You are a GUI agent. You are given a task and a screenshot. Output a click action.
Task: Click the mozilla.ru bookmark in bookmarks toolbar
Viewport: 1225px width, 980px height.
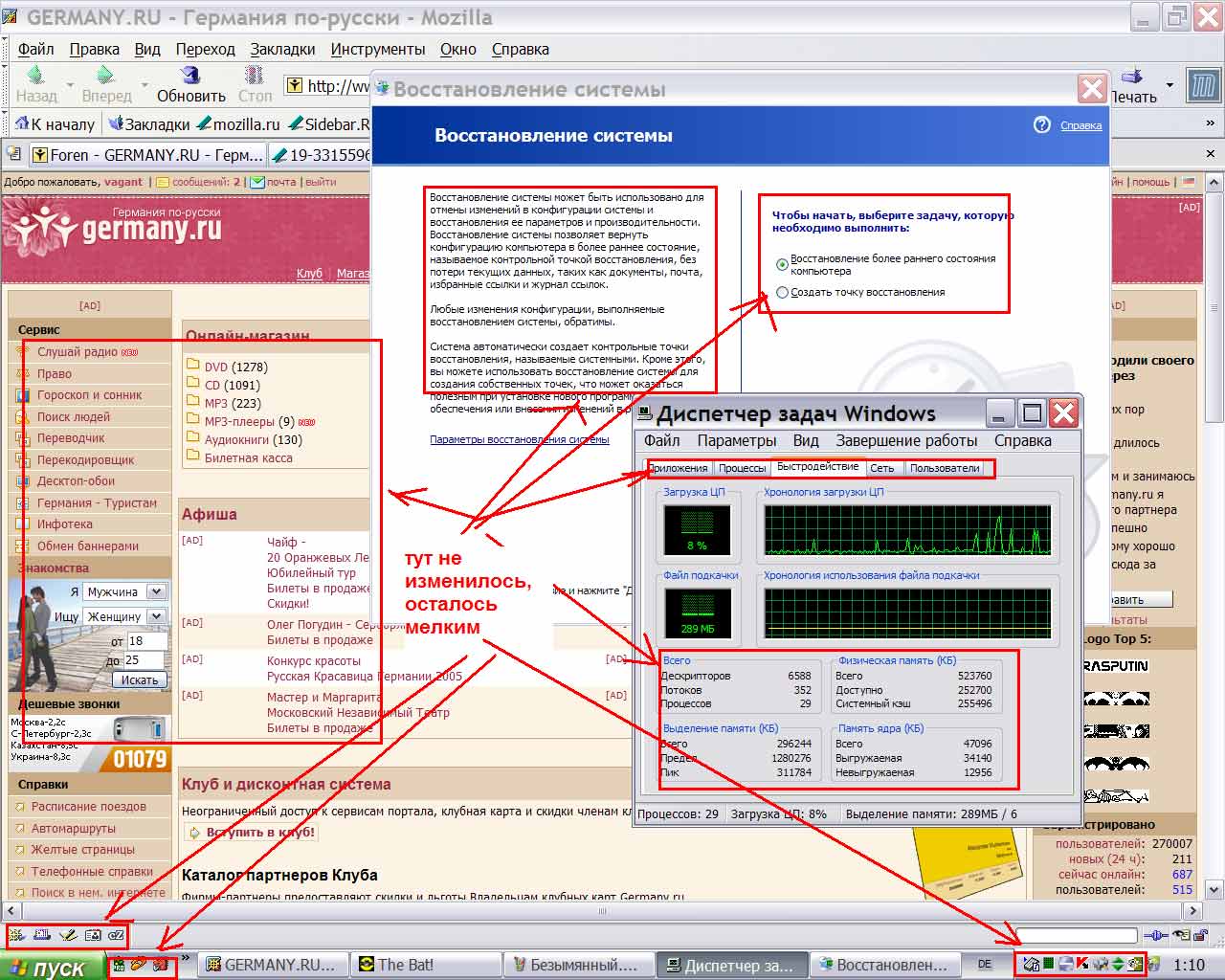point(239,124)
